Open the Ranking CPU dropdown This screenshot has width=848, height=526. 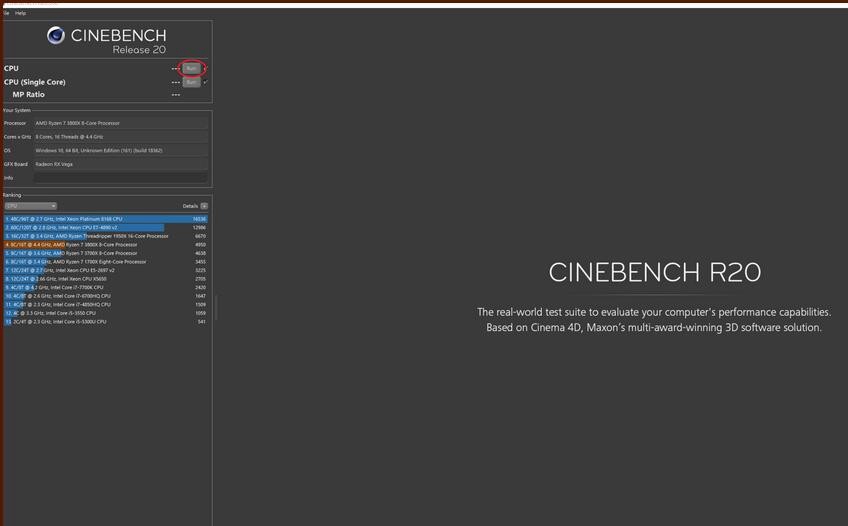(x=30, y=206)
